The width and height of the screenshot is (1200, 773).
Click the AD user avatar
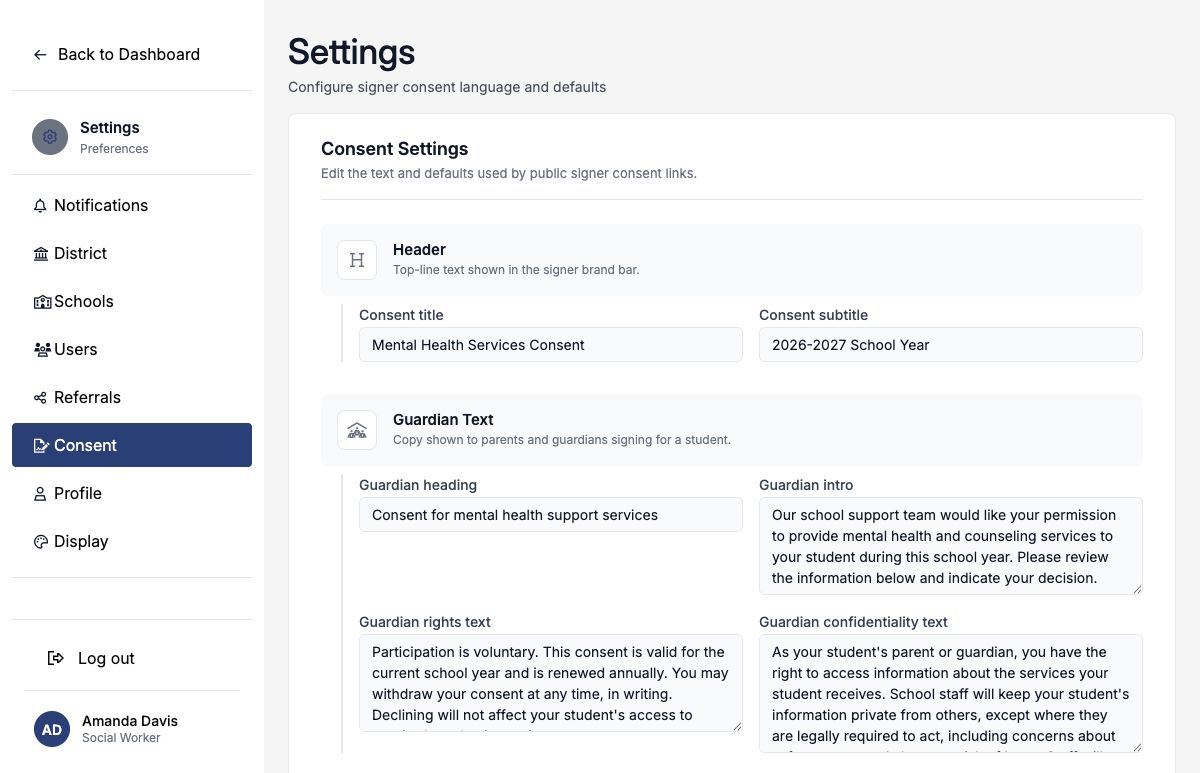52,729
